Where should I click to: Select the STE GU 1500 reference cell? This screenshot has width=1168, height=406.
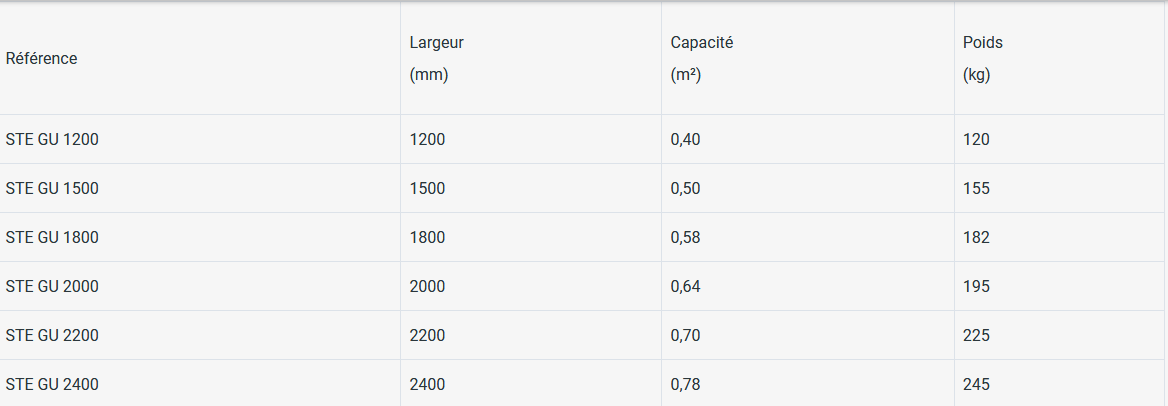52,189
